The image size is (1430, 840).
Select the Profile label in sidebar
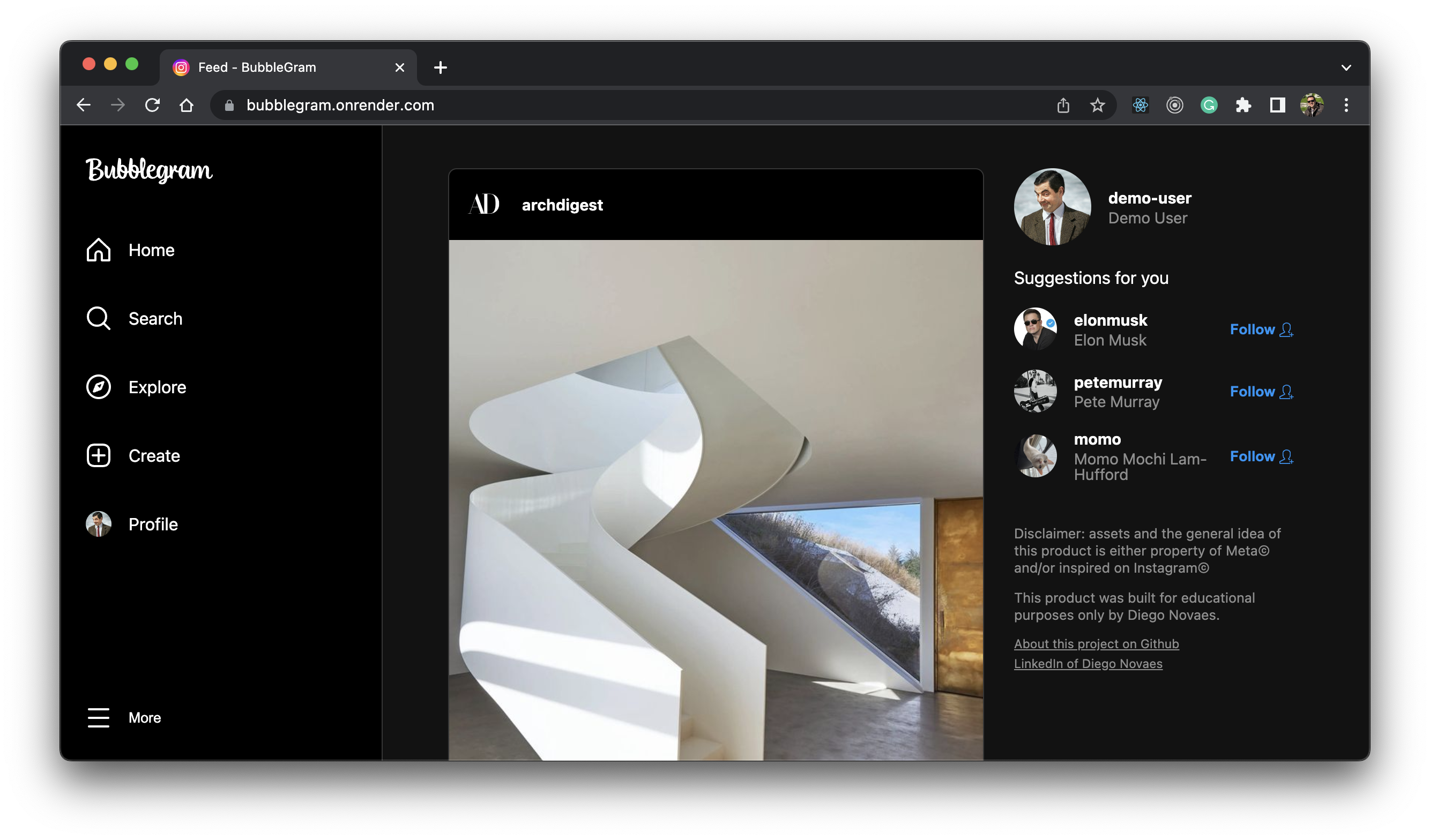pos(153,524)
